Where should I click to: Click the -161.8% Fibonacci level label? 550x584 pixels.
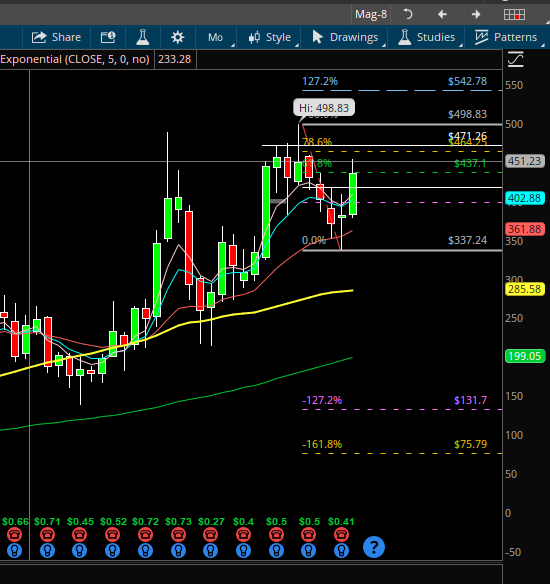tap(322, 444)
